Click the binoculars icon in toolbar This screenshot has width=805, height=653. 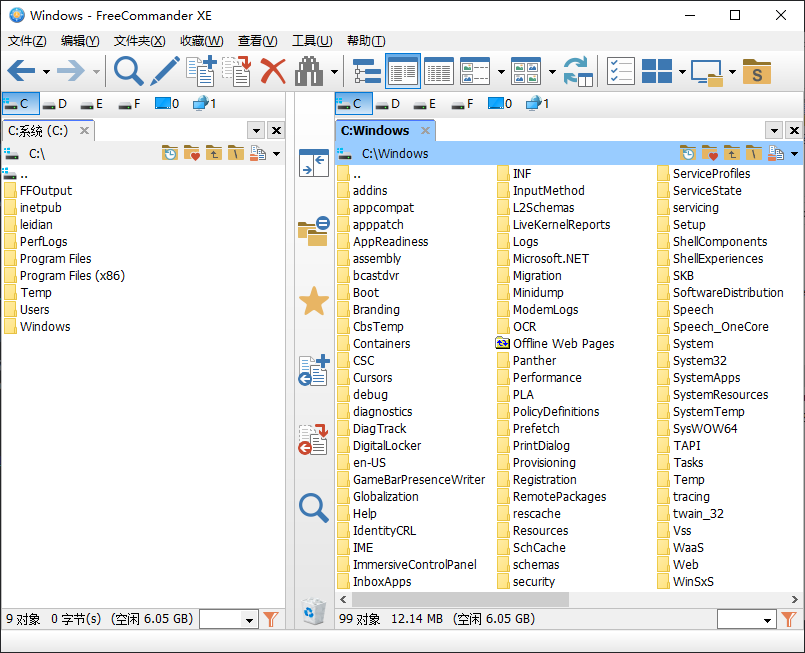click(x=310, y=71)
